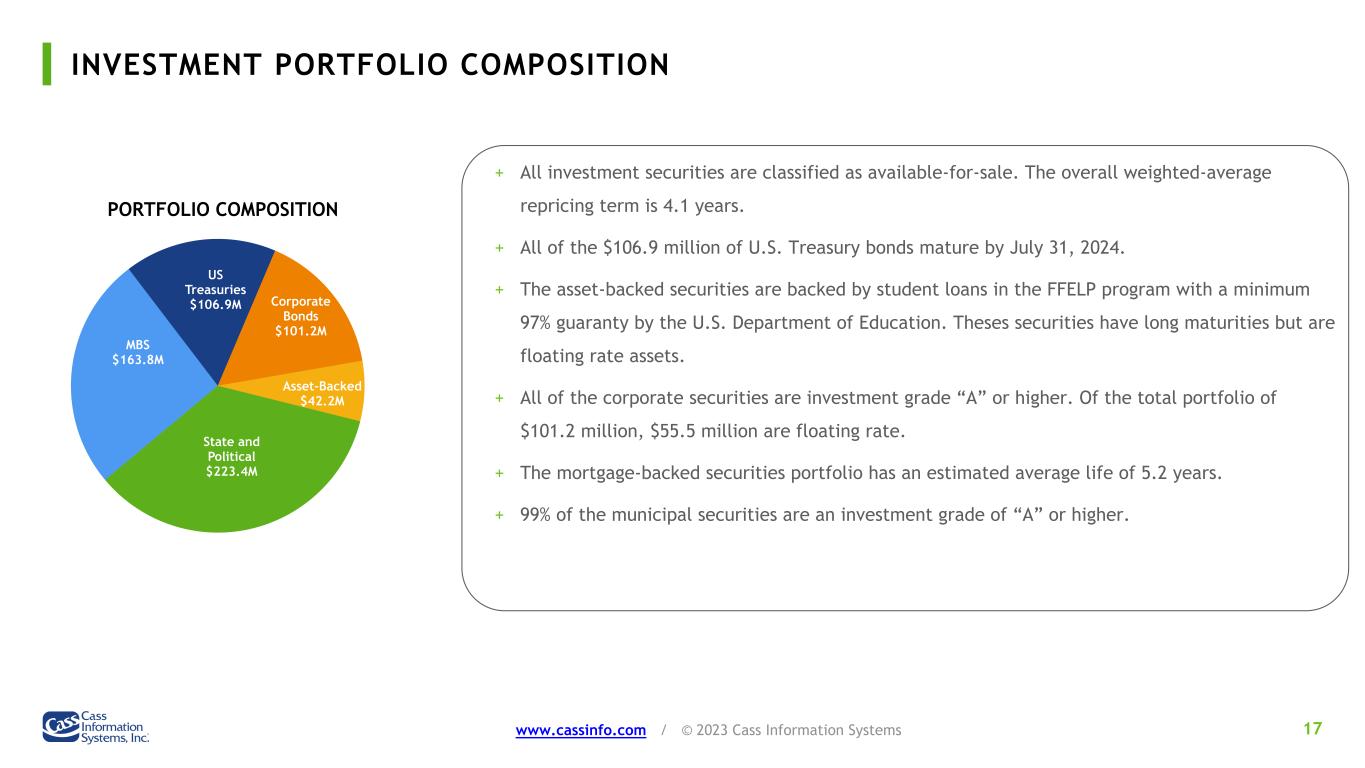Image resolution: width=1365 pixels, height=768 pixels.
Task: Click the plus bullet before available-for-sale text
Action: coord(499,174)
